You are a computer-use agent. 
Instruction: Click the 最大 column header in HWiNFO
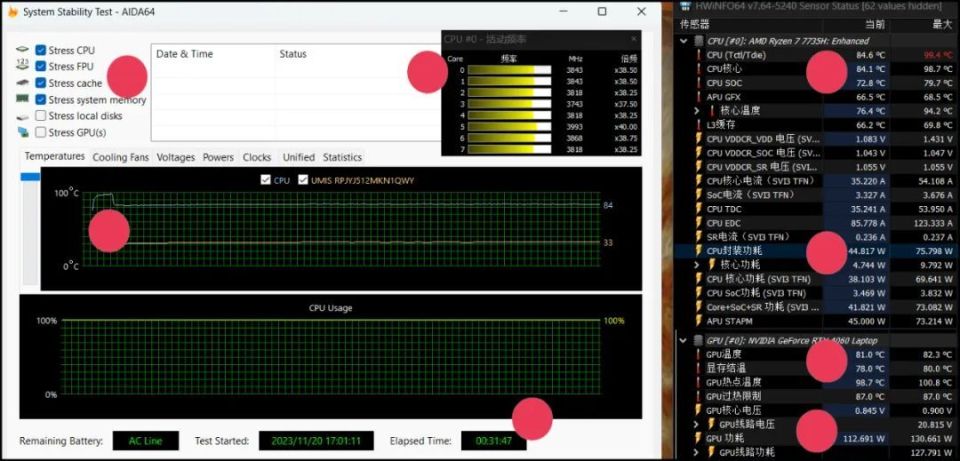point(941,24)
